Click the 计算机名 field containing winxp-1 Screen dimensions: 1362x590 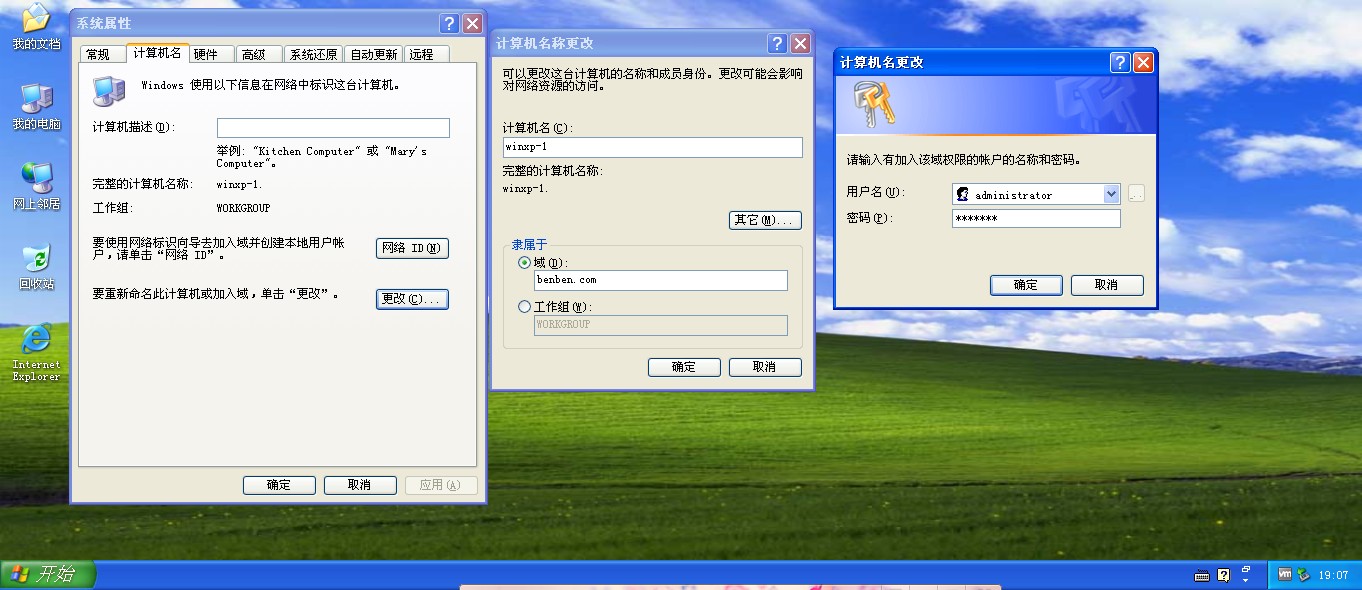tap(652, 147)
